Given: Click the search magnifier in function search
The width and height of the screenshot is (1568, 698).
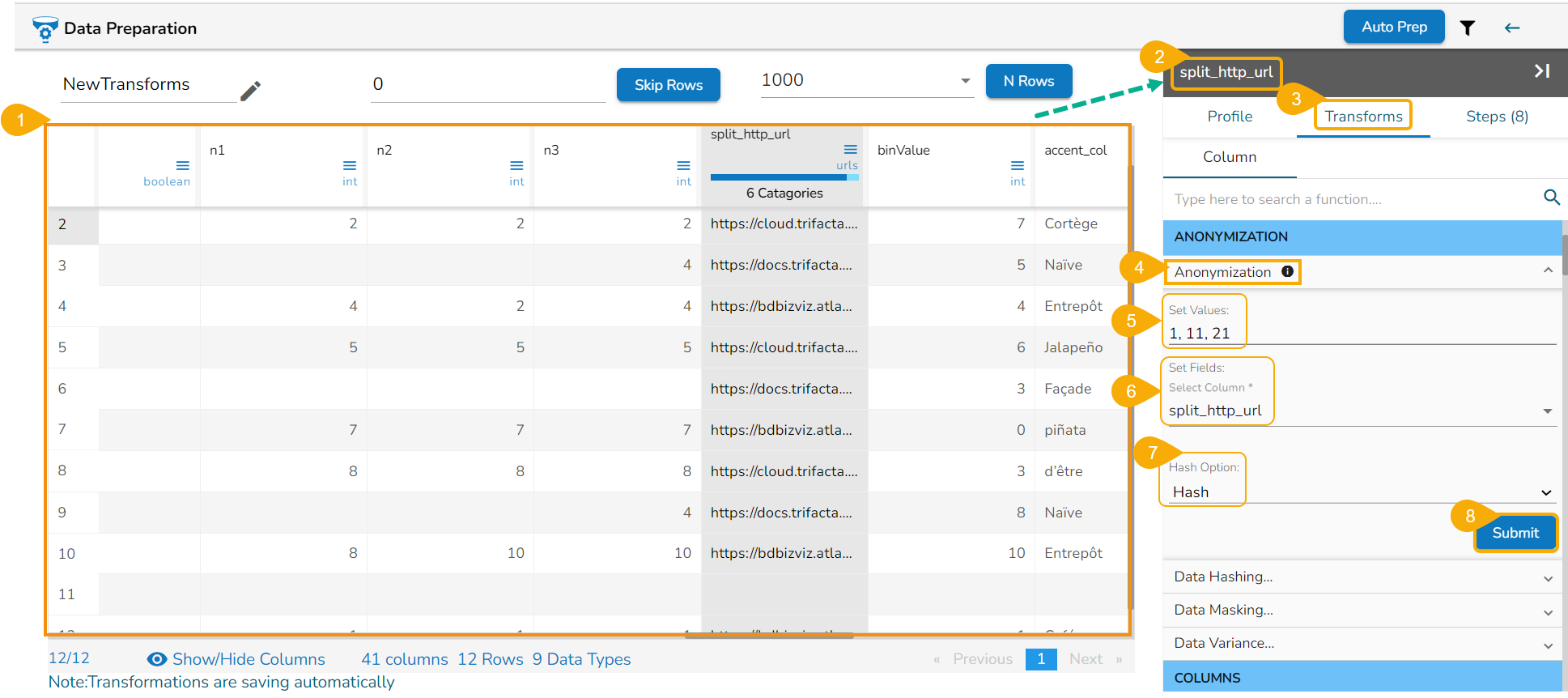Looking at the screenshot, I should pos(1551,198).
